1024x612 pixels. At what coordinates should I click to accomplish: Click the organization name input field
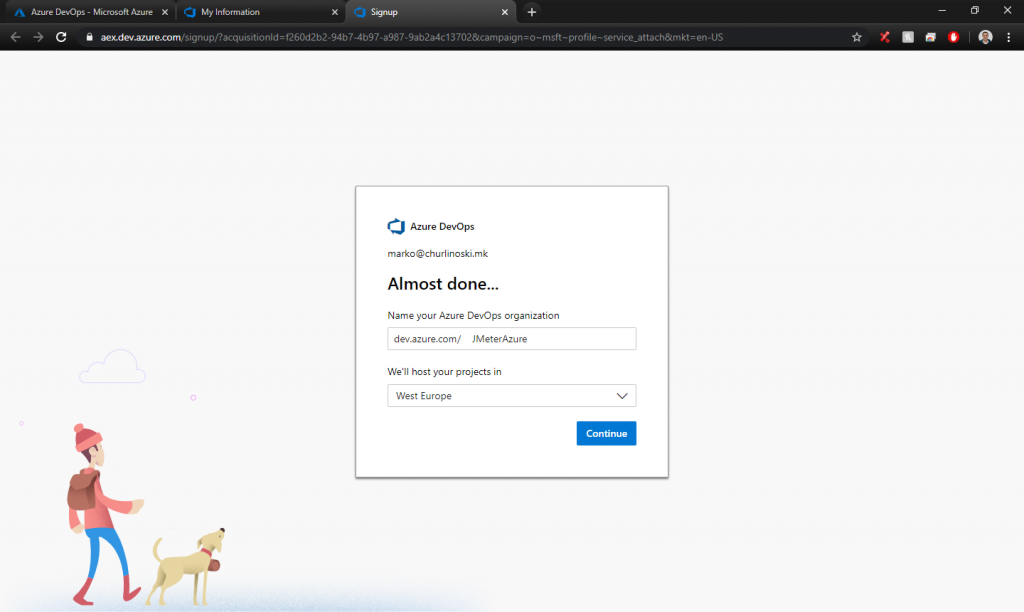511,338
